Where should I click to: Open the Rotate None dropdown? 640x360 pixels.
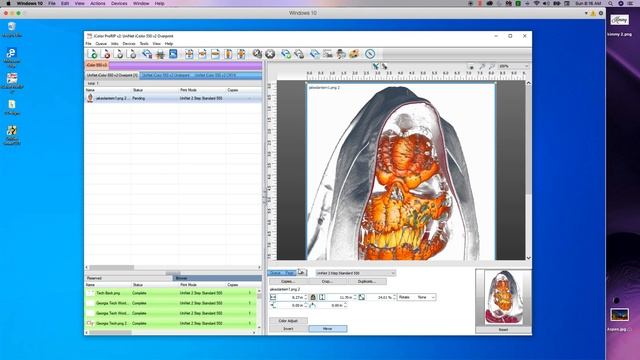coord(416,297)
